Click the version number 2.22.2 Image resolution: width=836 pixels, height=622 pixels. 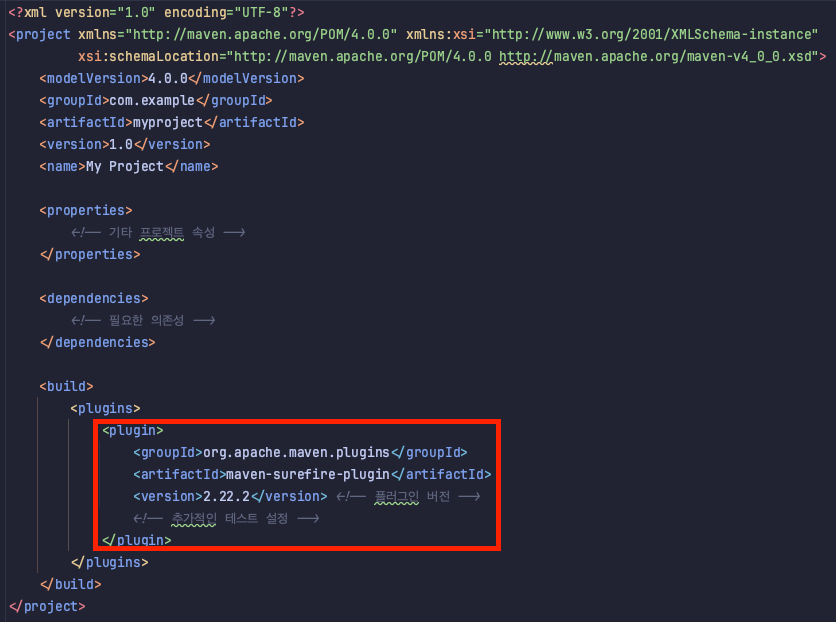[x=226, y=496]
